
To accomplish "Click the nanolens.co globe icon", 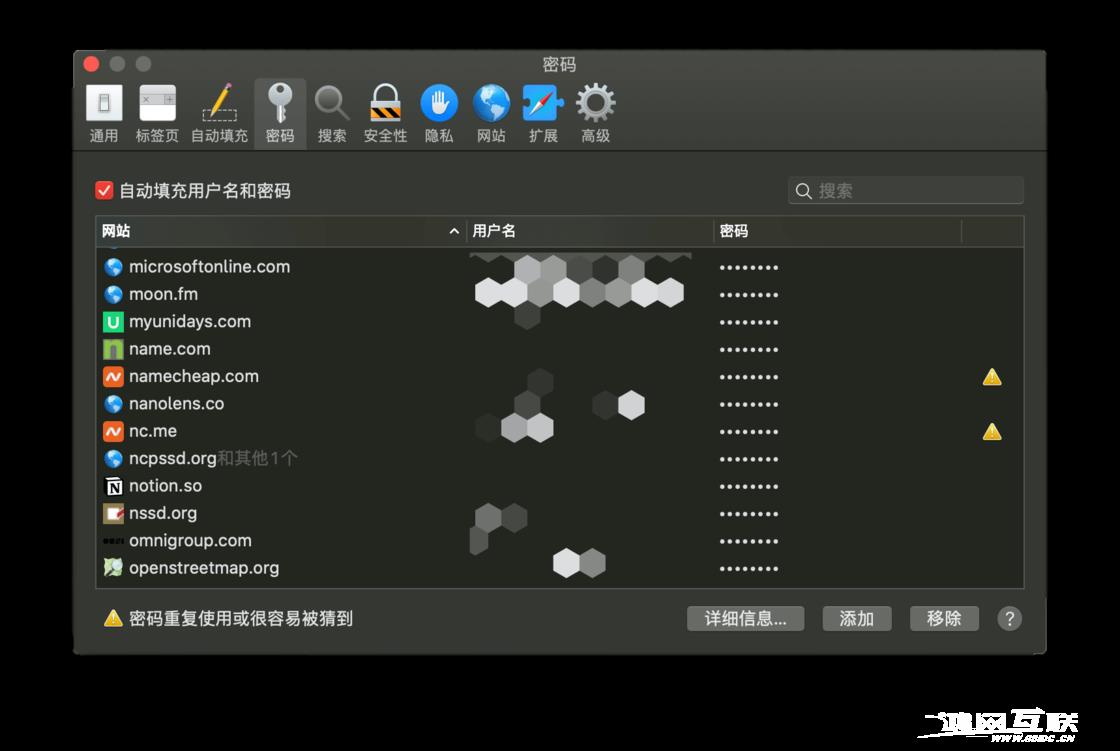I will pos(114,404).
